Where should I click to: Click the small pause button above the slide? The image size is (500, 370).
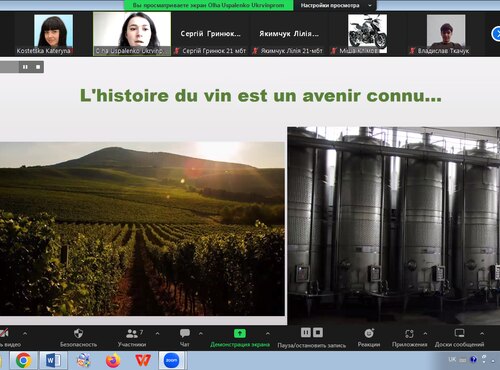(25, 67)
